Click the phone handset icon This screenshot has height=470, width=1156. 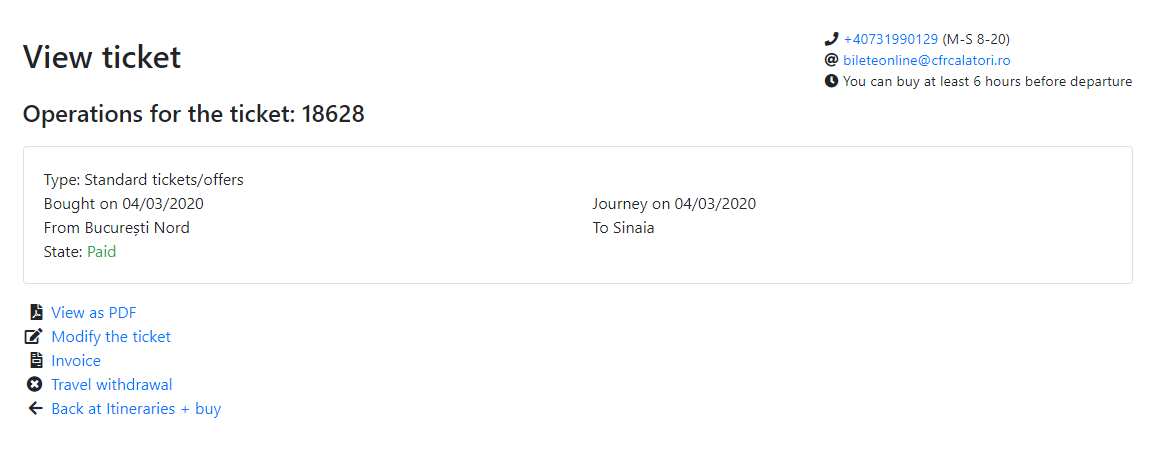click(831, 39)
